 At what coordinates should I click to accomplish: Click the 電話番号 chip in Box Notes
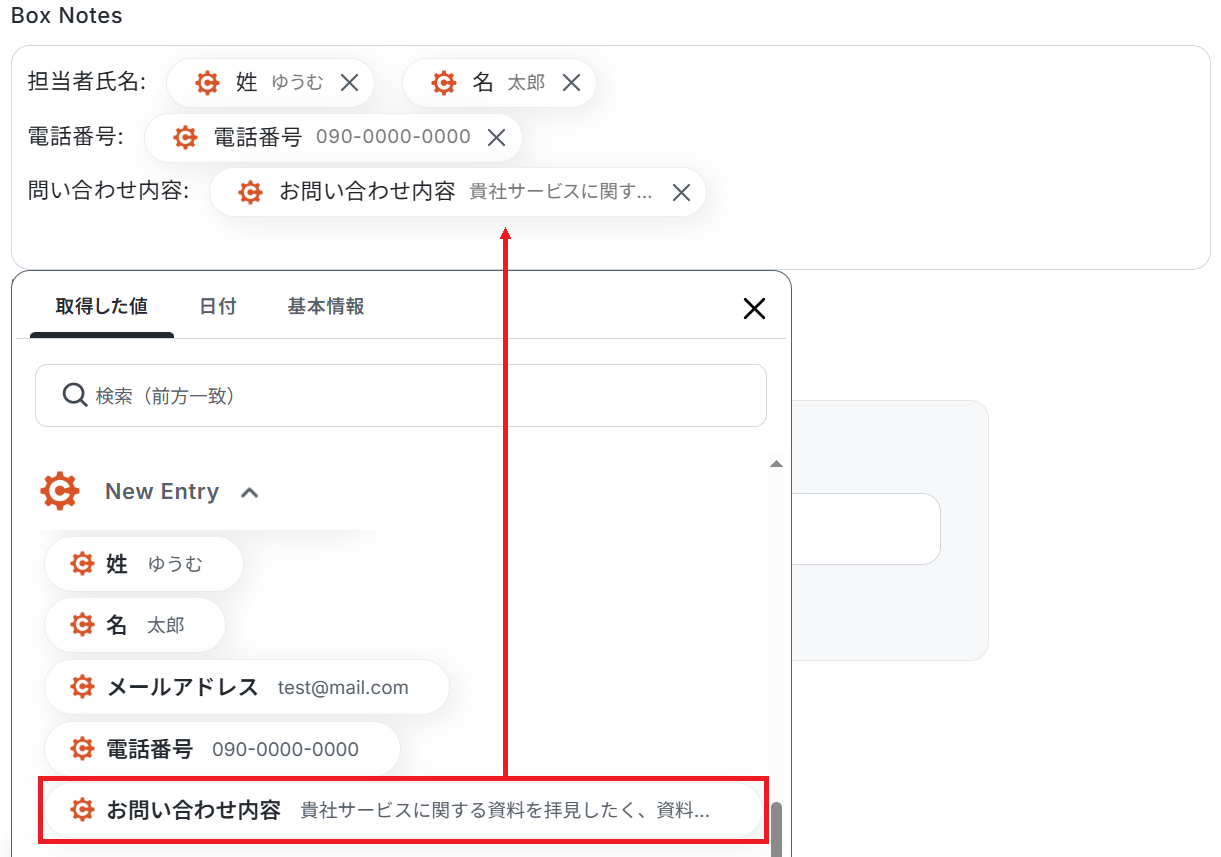tap(333, 138)
